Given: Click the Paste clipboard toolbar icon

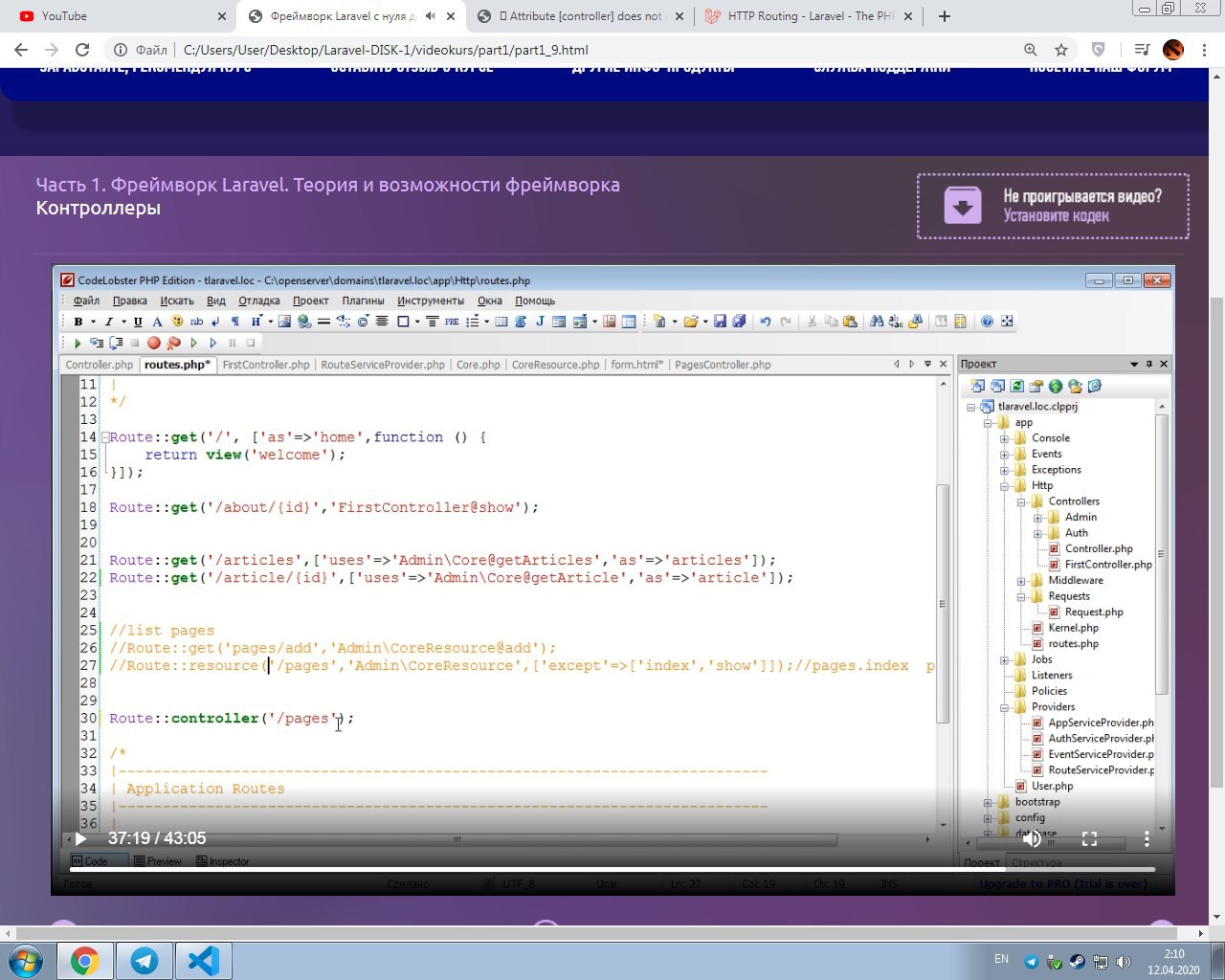Looking at the screenshot, I should pos(850,321).
